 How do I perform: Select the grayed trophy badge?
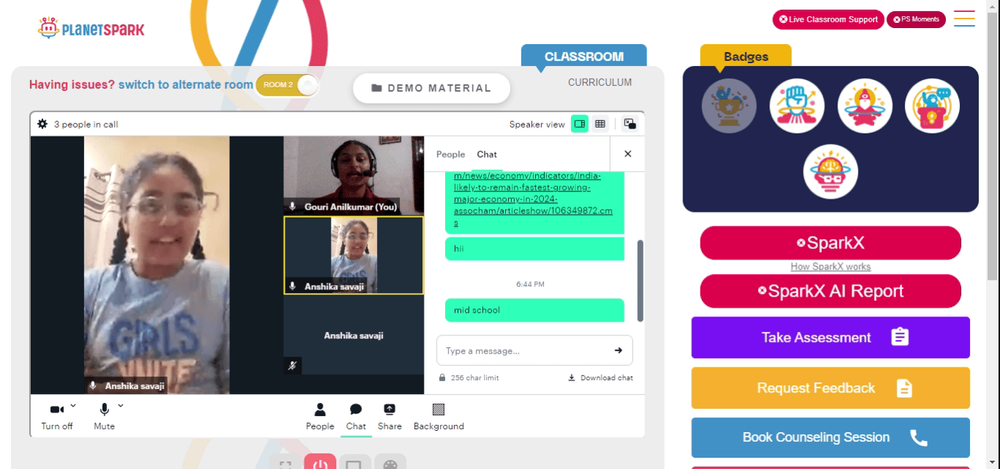(729, 106)
